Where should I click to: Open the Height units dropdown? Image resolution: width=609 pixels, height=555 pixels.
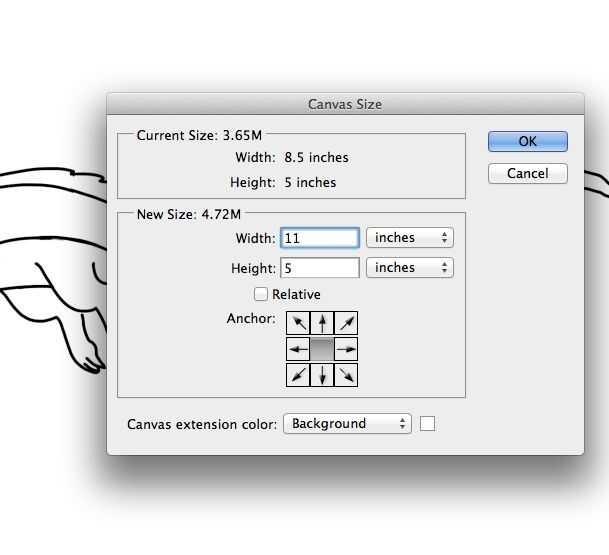pyautogui.click(x=409, y=268)
